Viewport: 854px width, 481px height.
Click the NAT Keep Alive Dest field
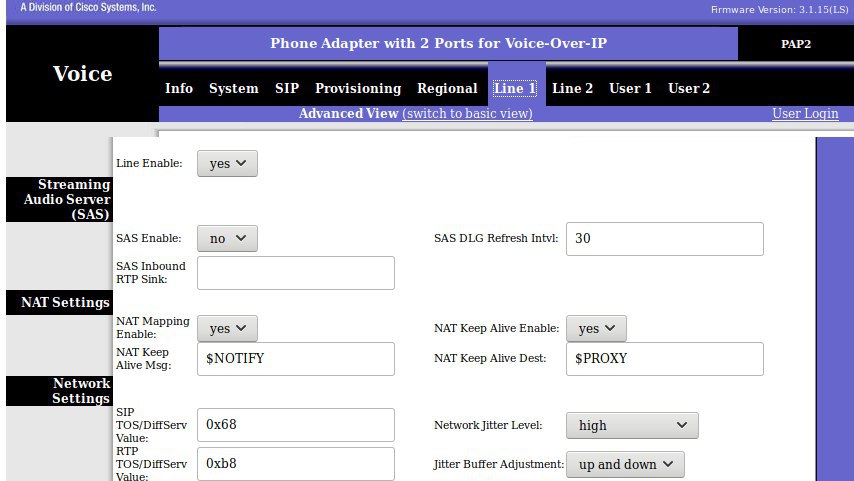pos(665,359)
